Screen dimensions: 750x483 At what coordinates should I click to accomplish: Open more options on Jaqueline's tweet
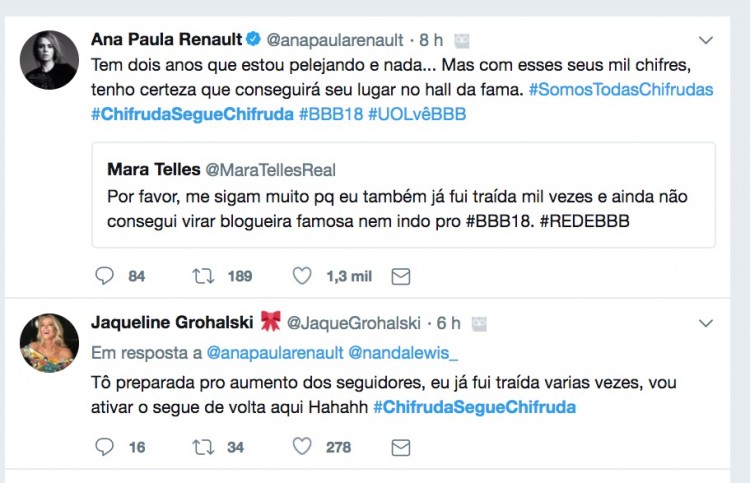706,323
